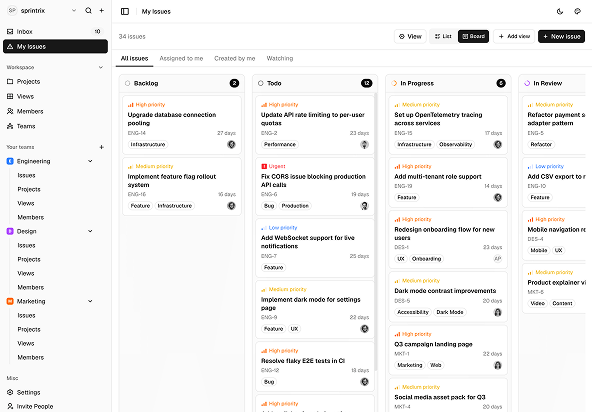Viewport: 592px width, 412px height.
Task: Click the Design team icon
Action: coord(10,231)
